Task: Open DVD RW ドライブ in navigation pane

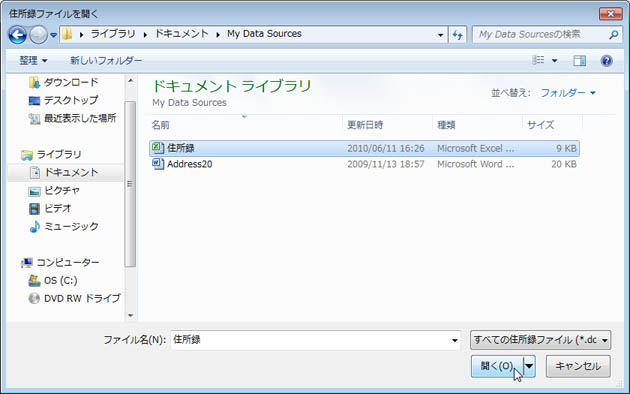Action: (x=82, y=298)
